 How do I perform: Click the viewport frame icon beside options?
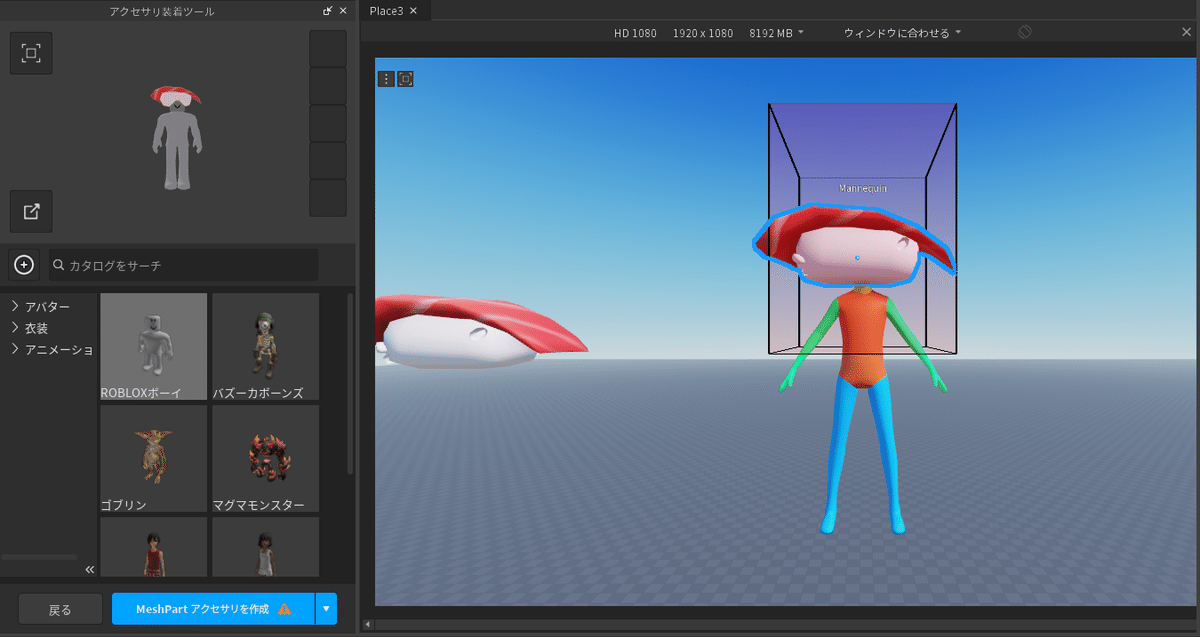[x=405, y=78]
